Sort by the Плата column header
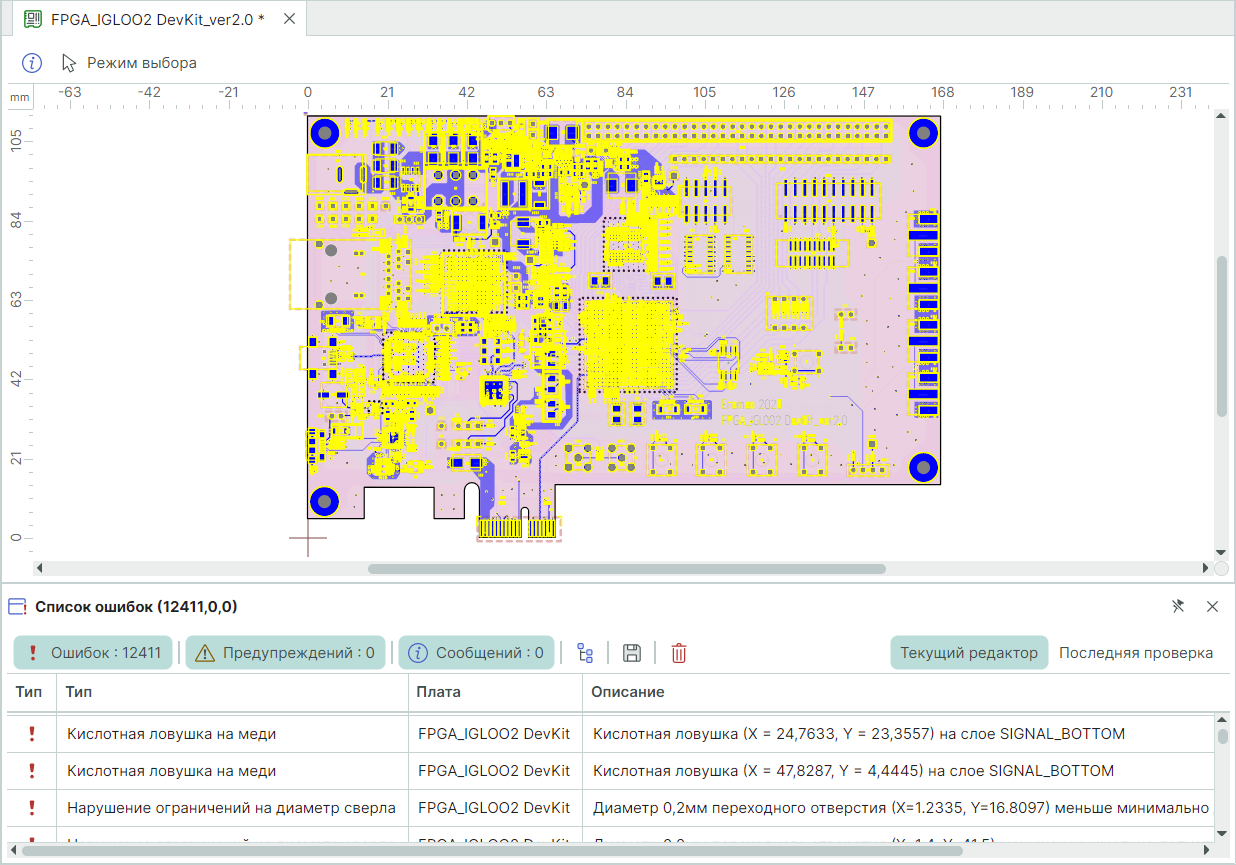 439,692
